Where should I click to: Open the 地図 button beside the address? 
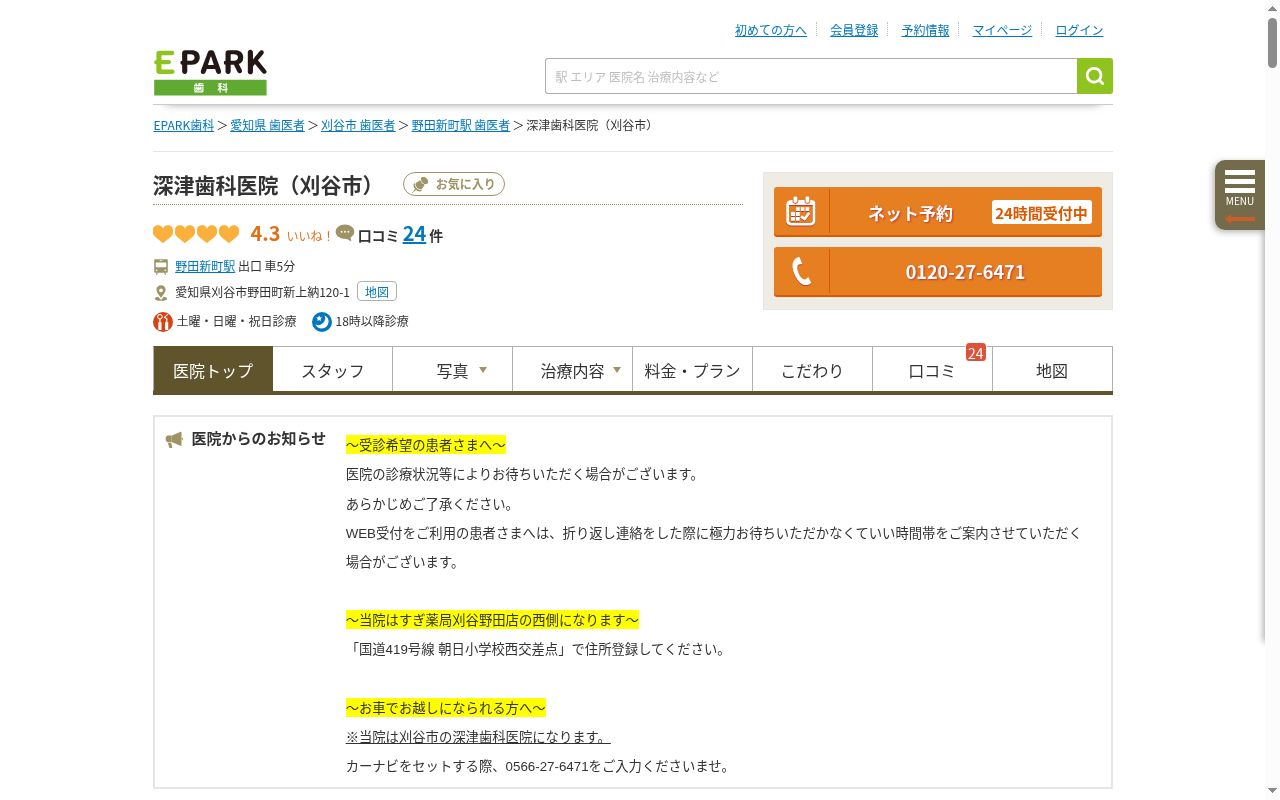point(377,292)
